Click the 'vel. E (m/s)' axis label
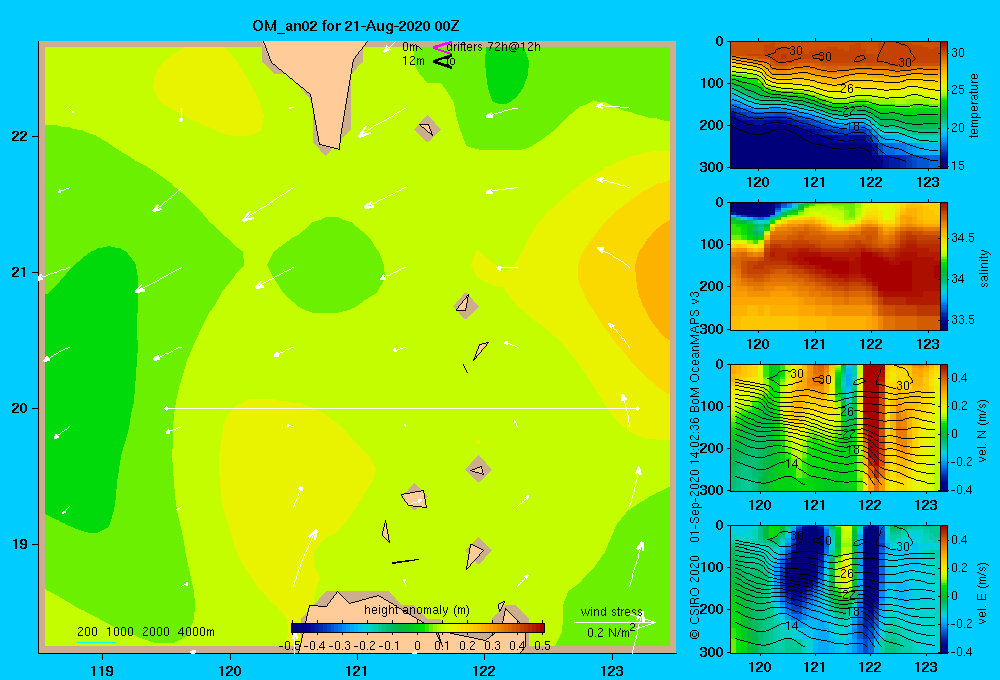1000x680 pixels. pyautogui.click(x=983, y=592)
